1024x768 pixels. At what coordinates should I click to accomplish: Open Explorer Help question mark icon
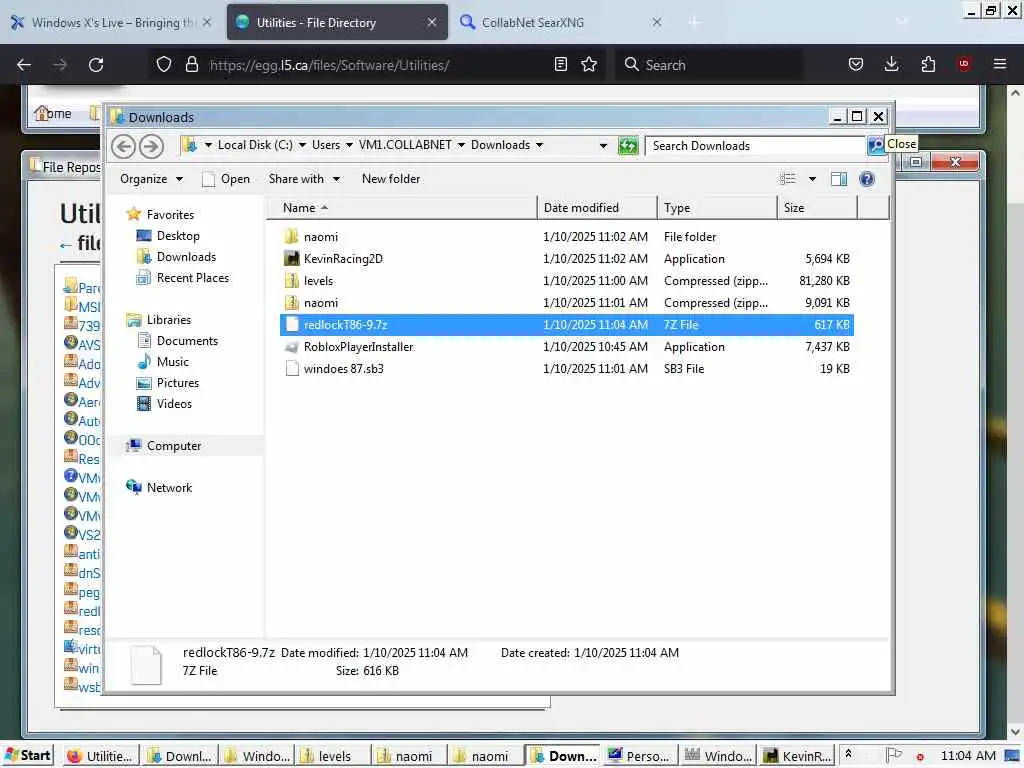[867, 179]
